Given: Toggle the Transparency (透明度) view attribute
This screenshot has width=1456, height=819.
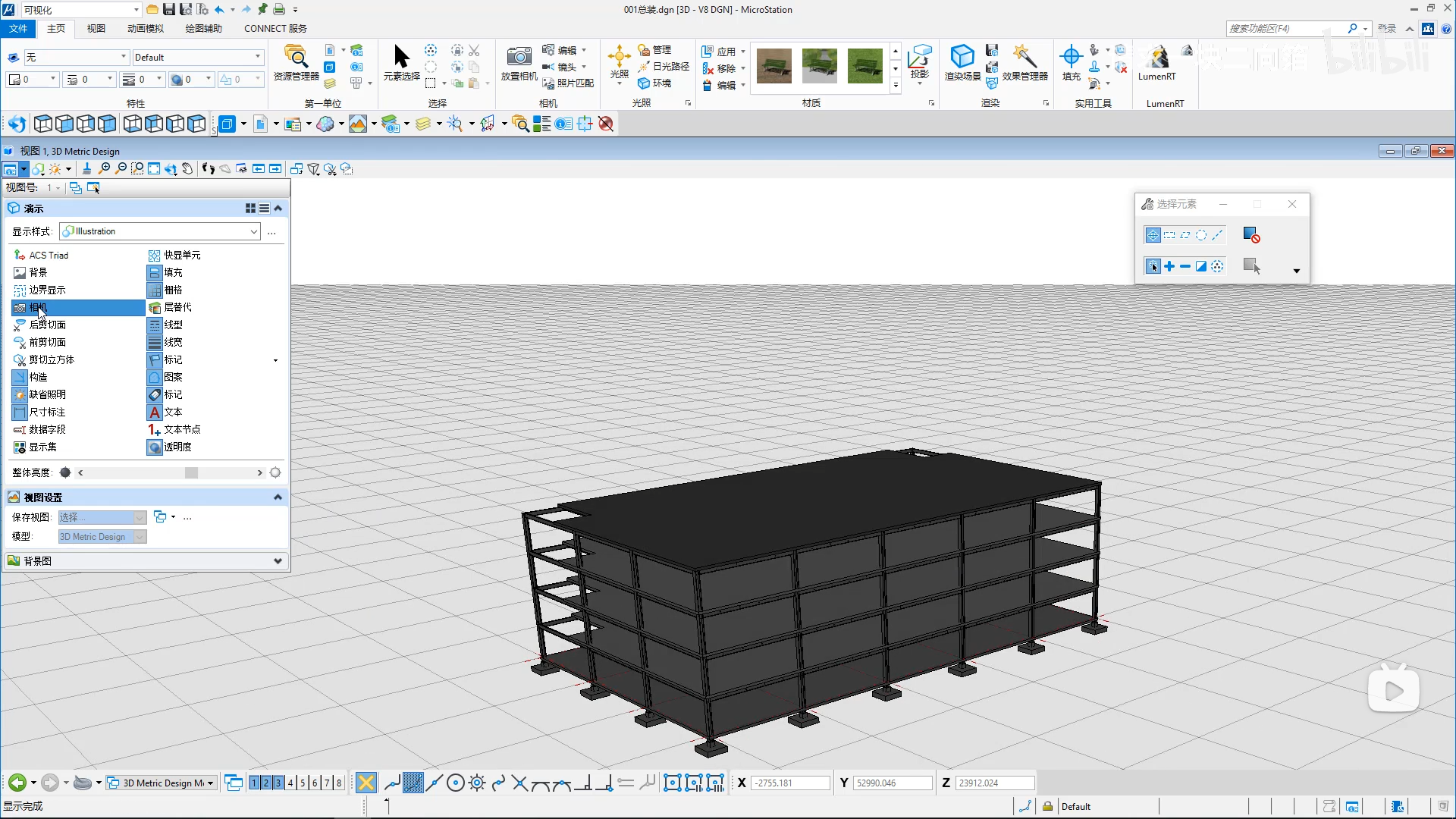Looking at the screenshot, I should 177,447.
